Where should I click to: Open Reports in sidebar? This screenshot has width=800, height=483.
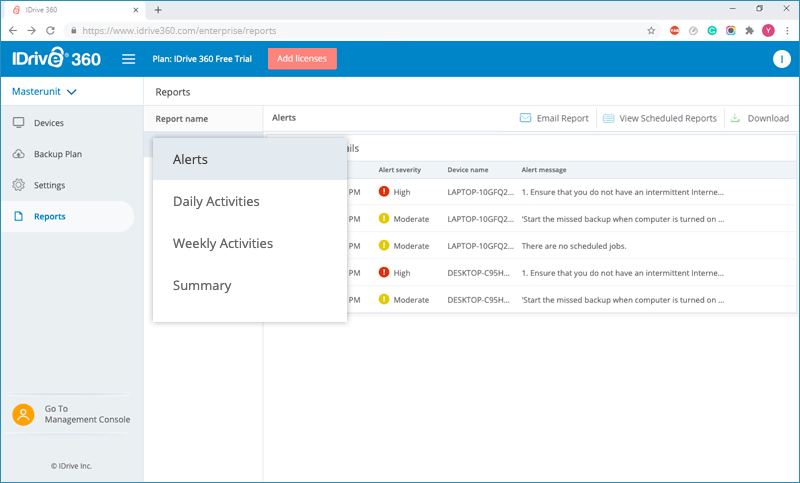click(67, 216)
